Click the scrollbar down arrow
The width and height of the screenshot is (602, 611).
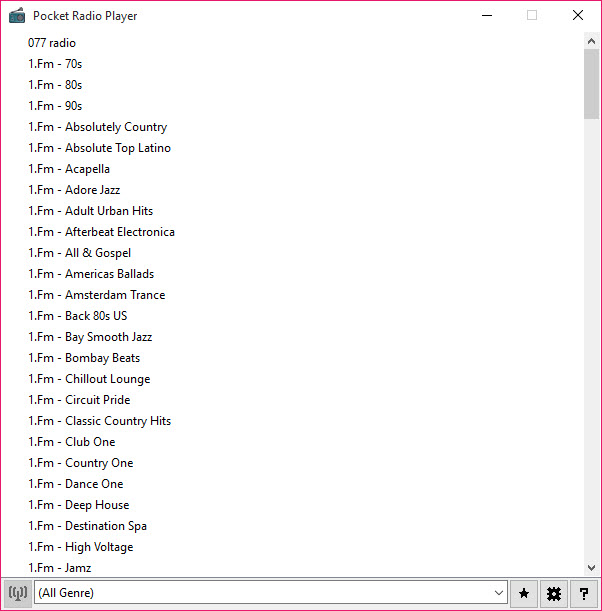coord(591,568)
